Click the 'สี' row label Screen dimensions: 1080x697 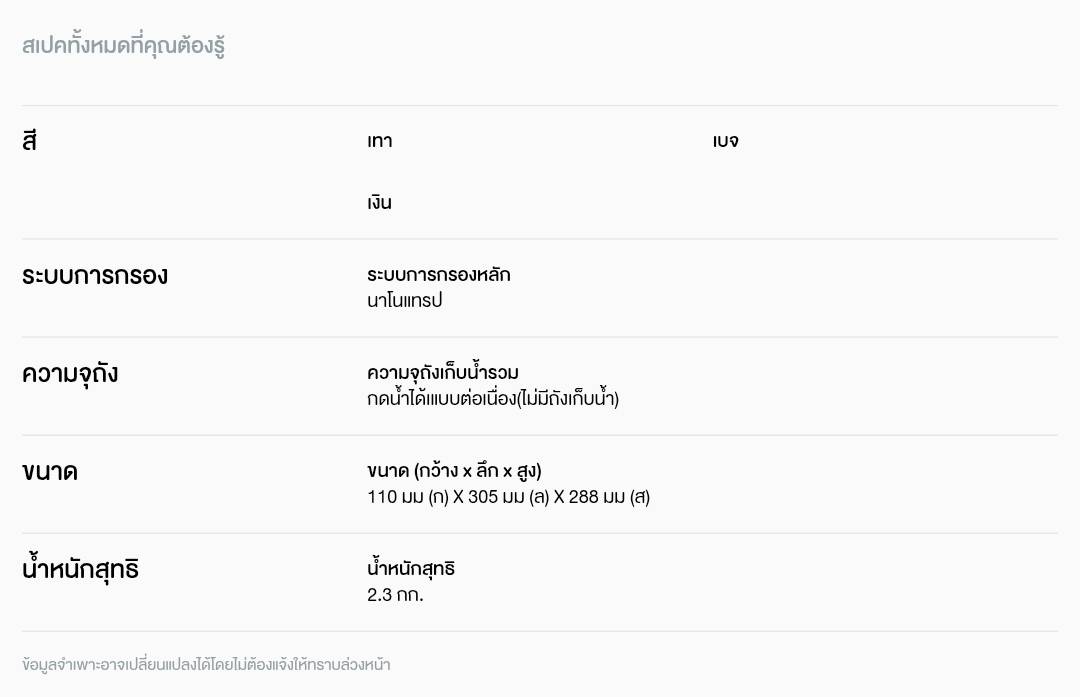tap(29, 142)
